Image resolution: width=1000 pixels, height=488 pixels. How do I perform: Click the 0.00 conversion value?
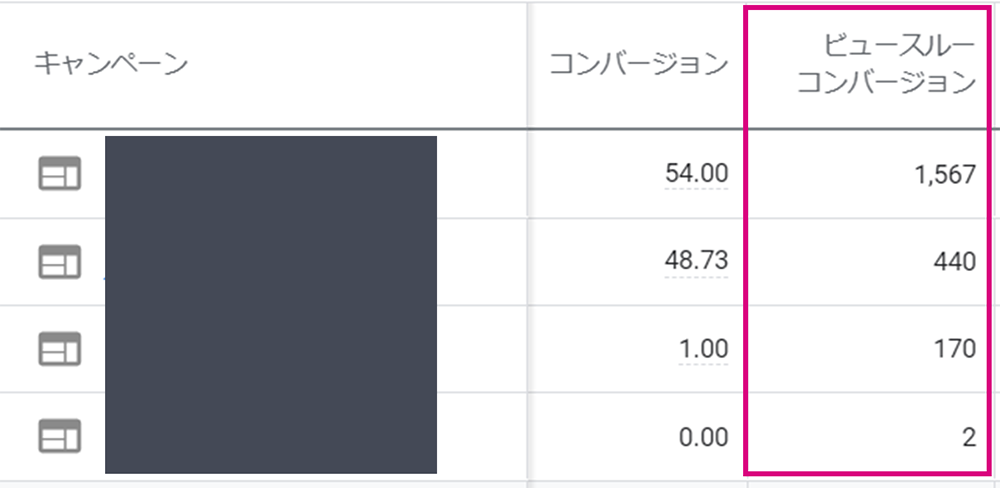tap(702, 437)
